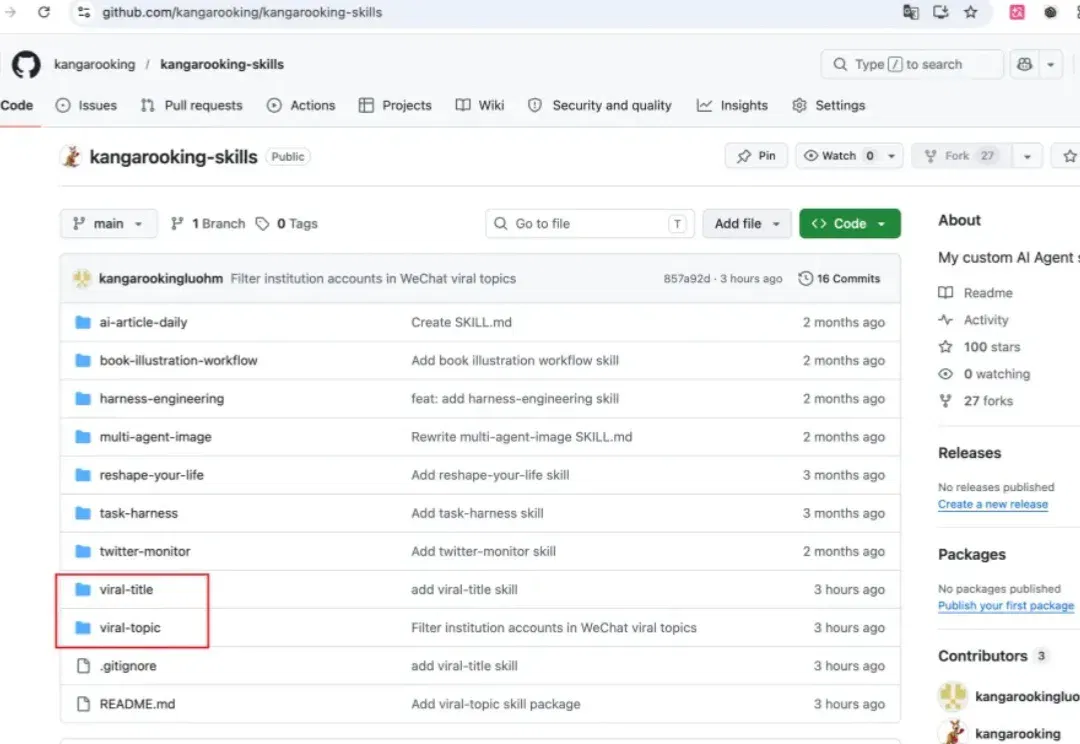
Task: Click the Watch button
Action: [838, 156]
